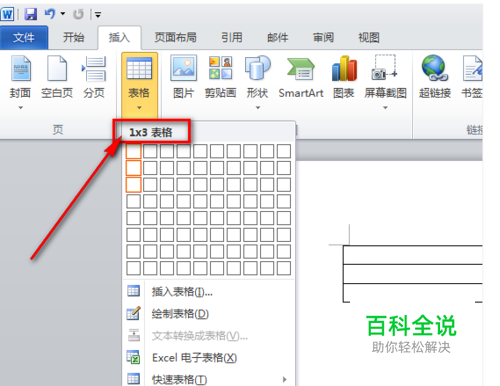Insert a cover page with 封面 icon
Image resolution: width=500 pixels, height=386 pixels.
21,69
